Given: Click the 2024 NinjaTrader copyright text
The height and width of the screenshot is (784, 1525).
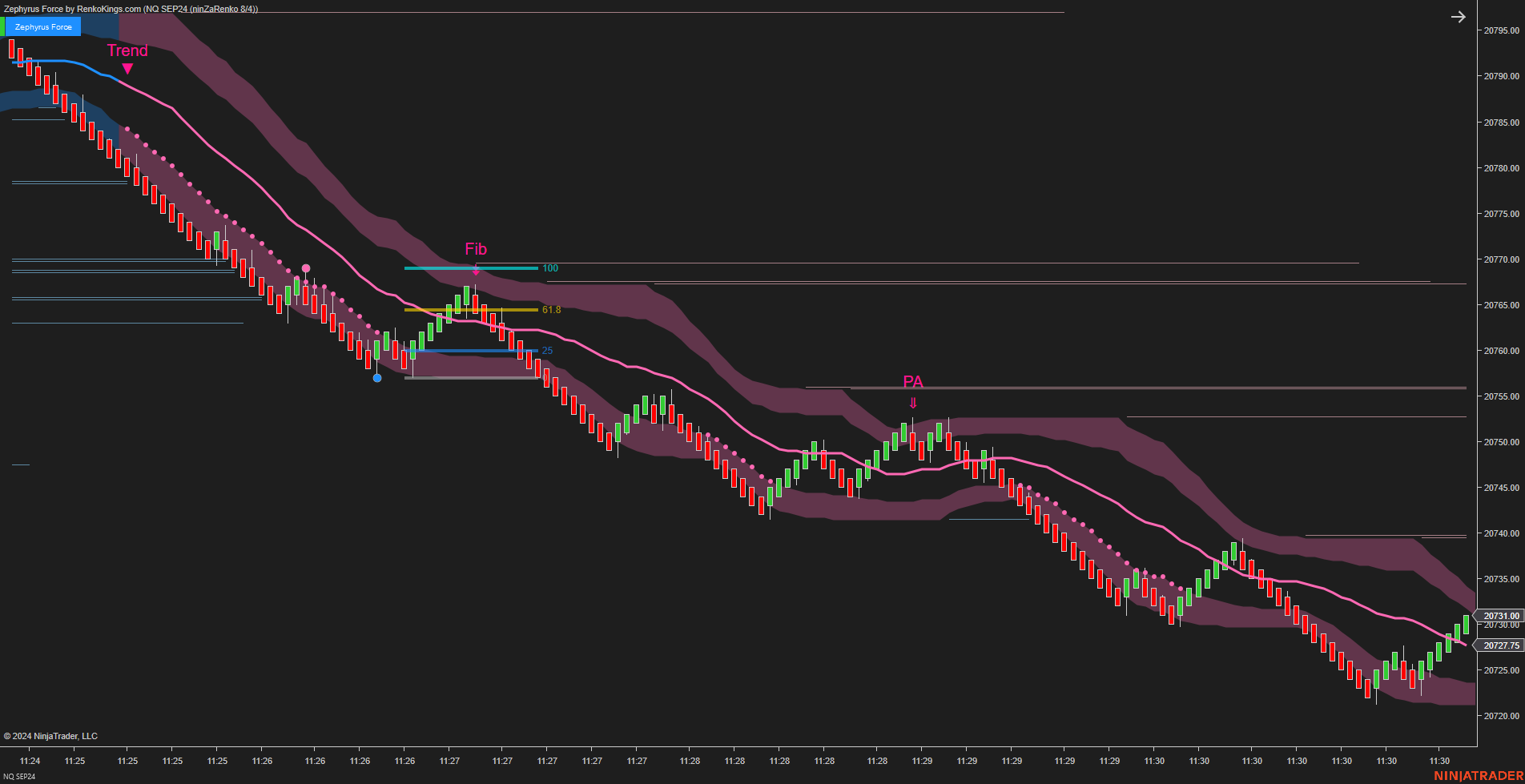Looking at the screenshot, I should [x=50, y=736].
